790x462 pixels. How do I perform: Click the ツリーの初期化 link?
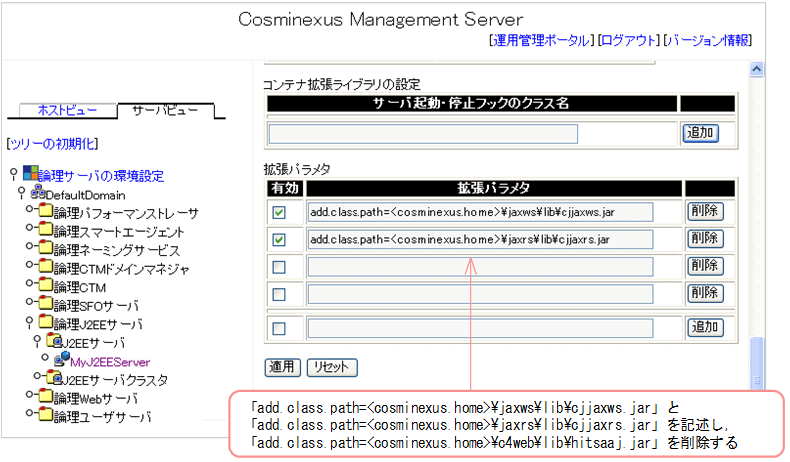(x=53, y=144)
